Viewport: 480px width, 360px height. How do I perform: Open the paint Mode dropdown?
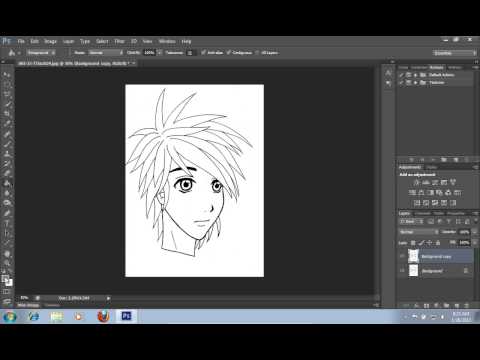(x=106, y=53)
